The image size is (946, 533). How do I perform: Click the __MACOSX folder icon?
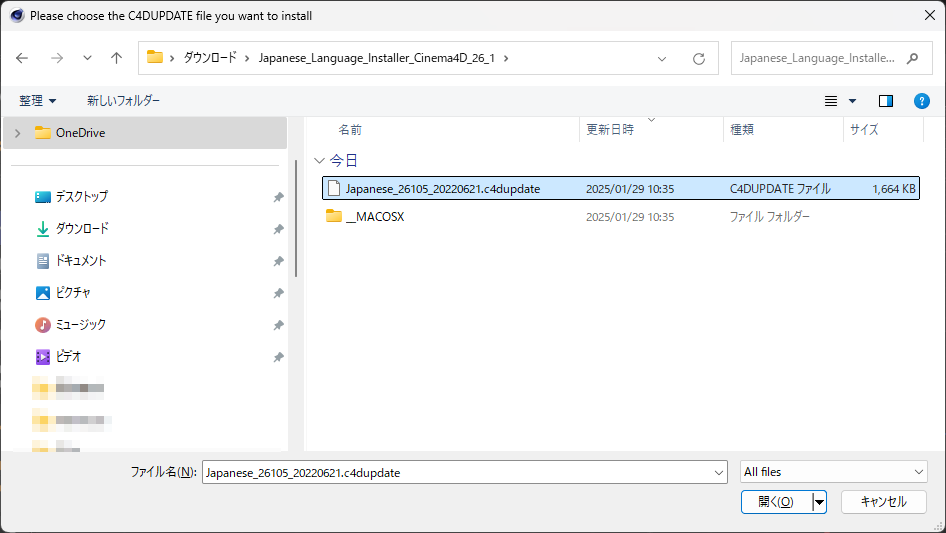(x=334, y=216)
